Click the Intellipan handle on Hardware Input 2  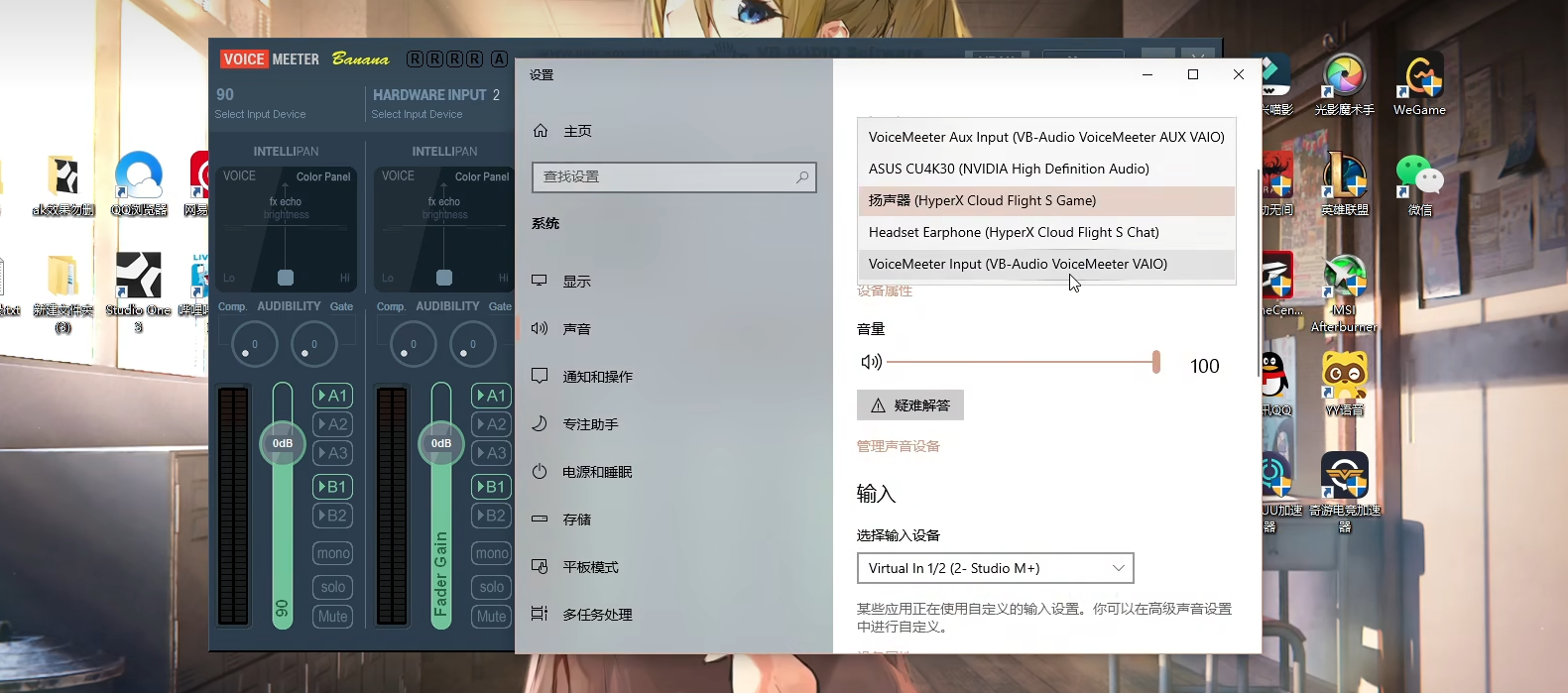444,278
